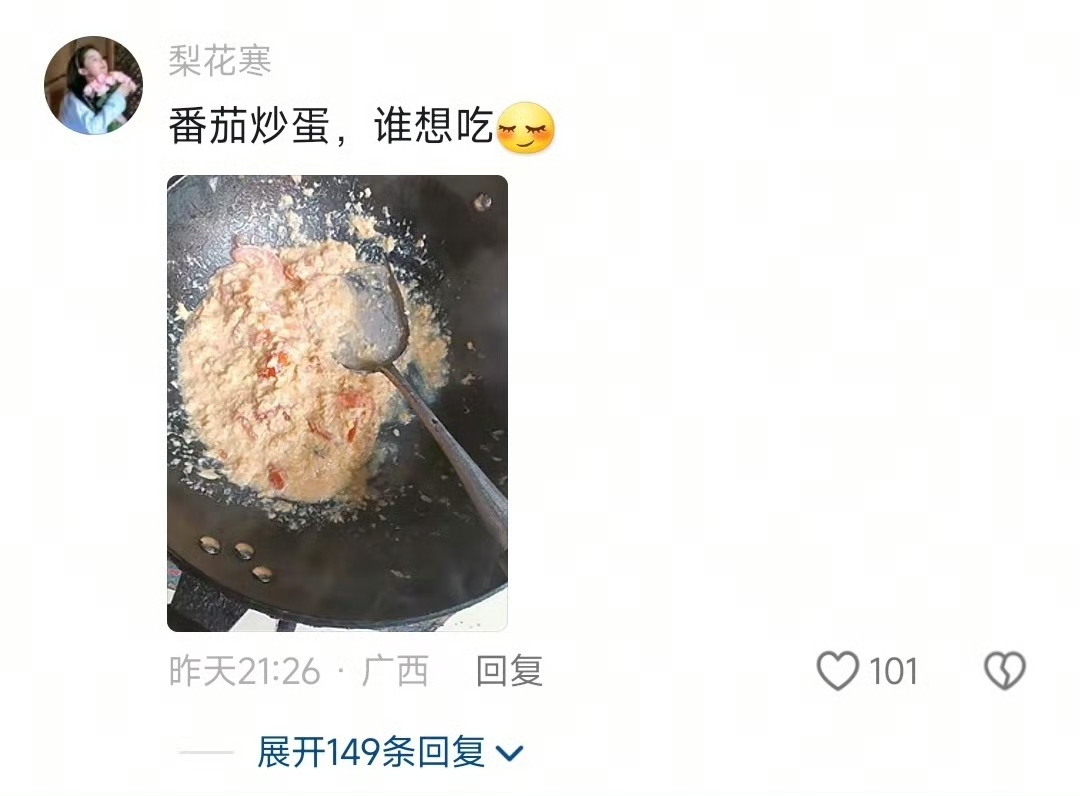Tap the blushing emoji in the comment

click(526, 127)
